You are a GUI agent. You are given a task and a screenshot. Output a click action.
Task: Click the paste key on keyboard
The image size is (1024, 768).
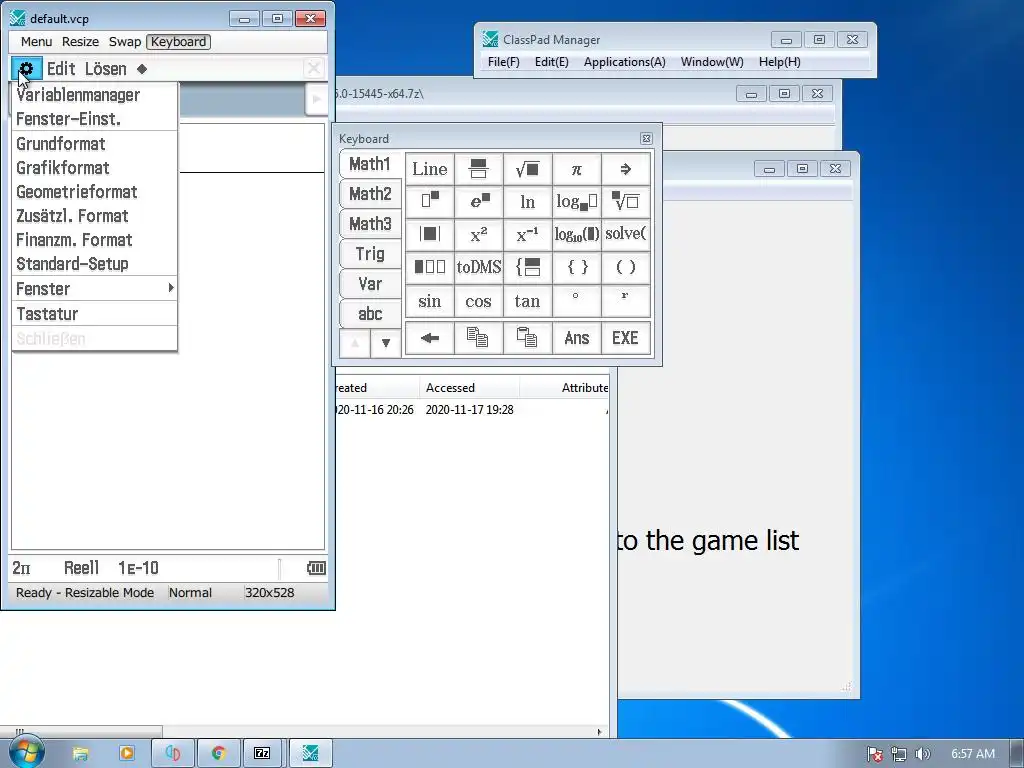528,338
